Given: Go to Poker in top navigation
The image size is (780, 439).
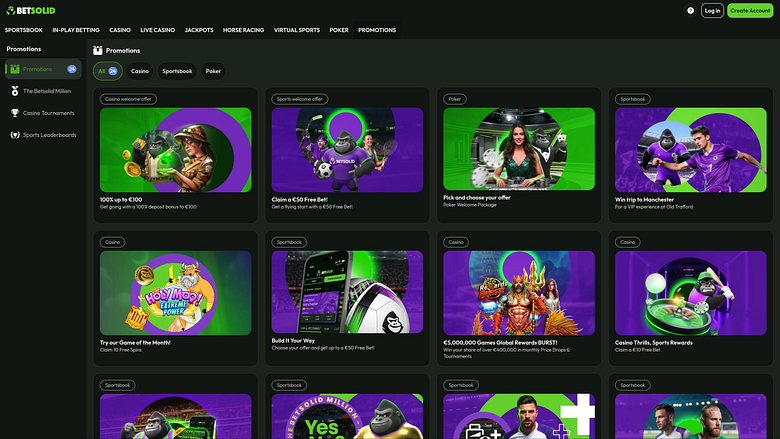Looking at the screenshot, I should (x=339, y=30).
